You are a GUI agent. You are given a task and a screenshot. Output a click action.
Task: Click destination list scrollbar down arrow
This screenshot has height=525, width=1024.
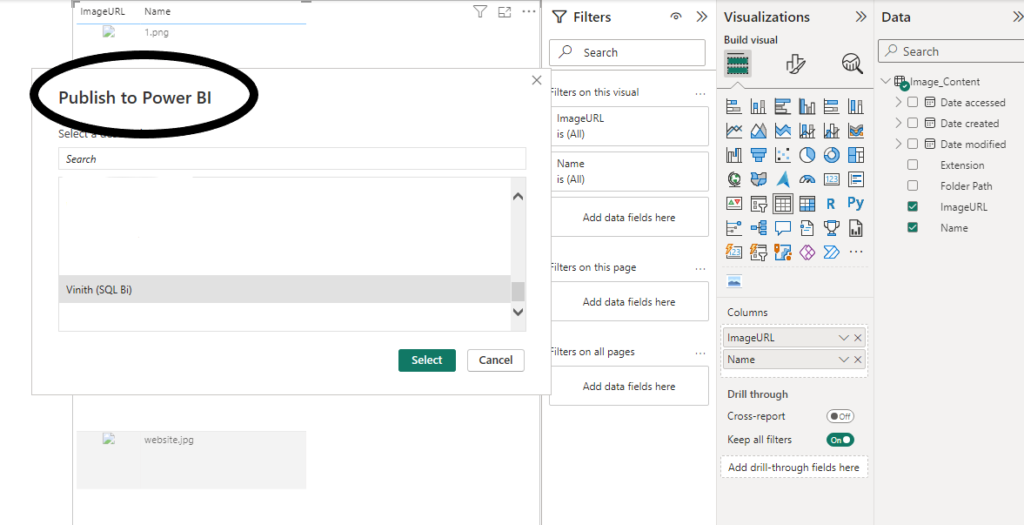519,312
